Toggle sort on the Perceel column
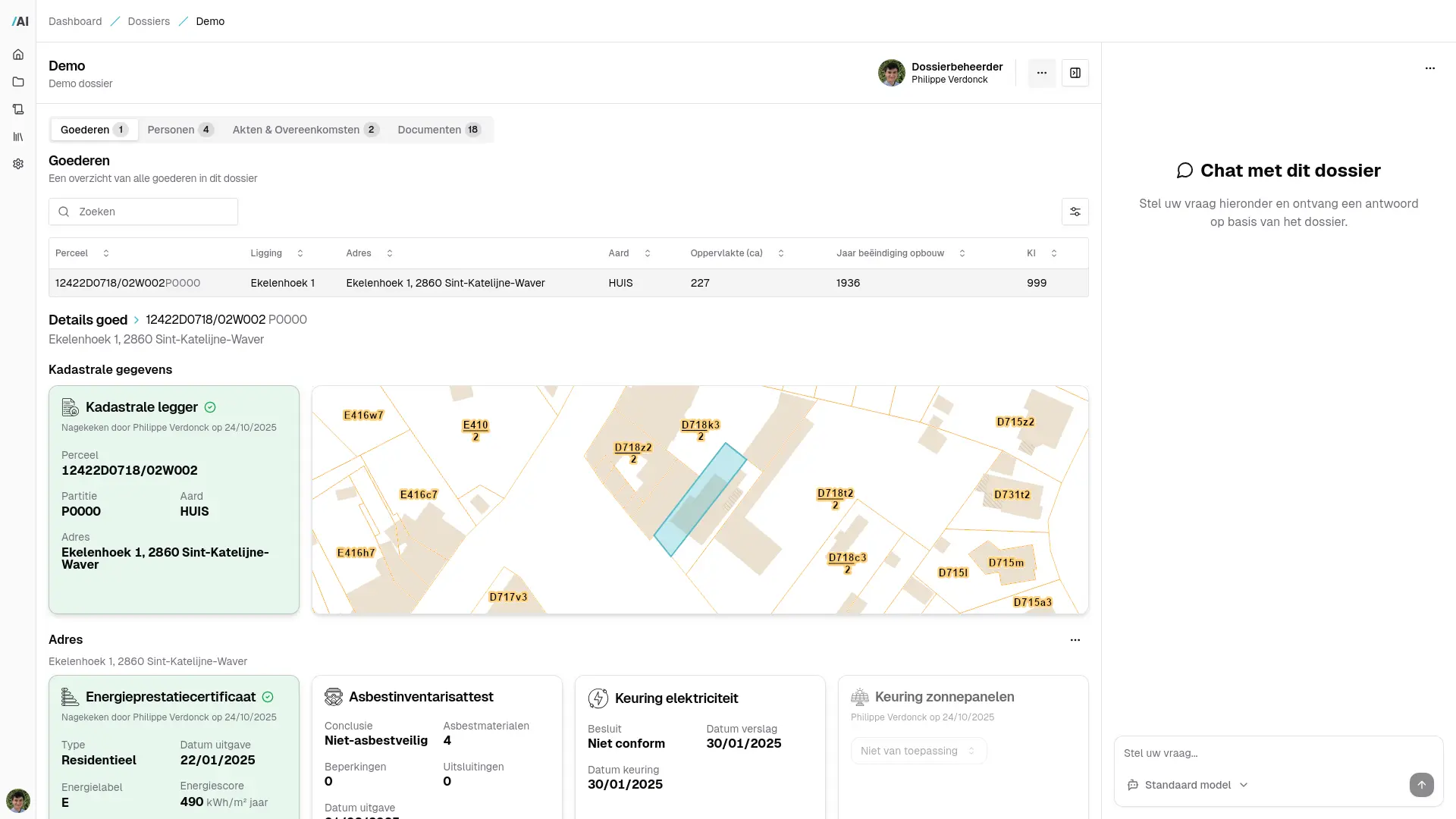The height and width of the screenshot is (819, 1456). pos(106,253)
